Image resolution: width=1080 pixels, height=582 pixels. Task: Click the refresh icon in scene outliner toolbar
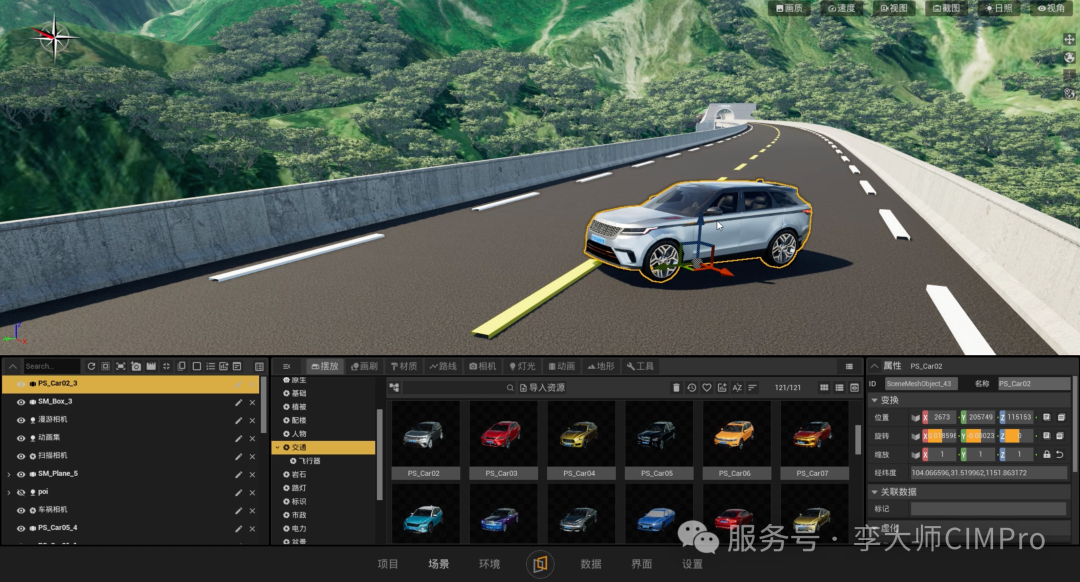click(x=91, y=366)
